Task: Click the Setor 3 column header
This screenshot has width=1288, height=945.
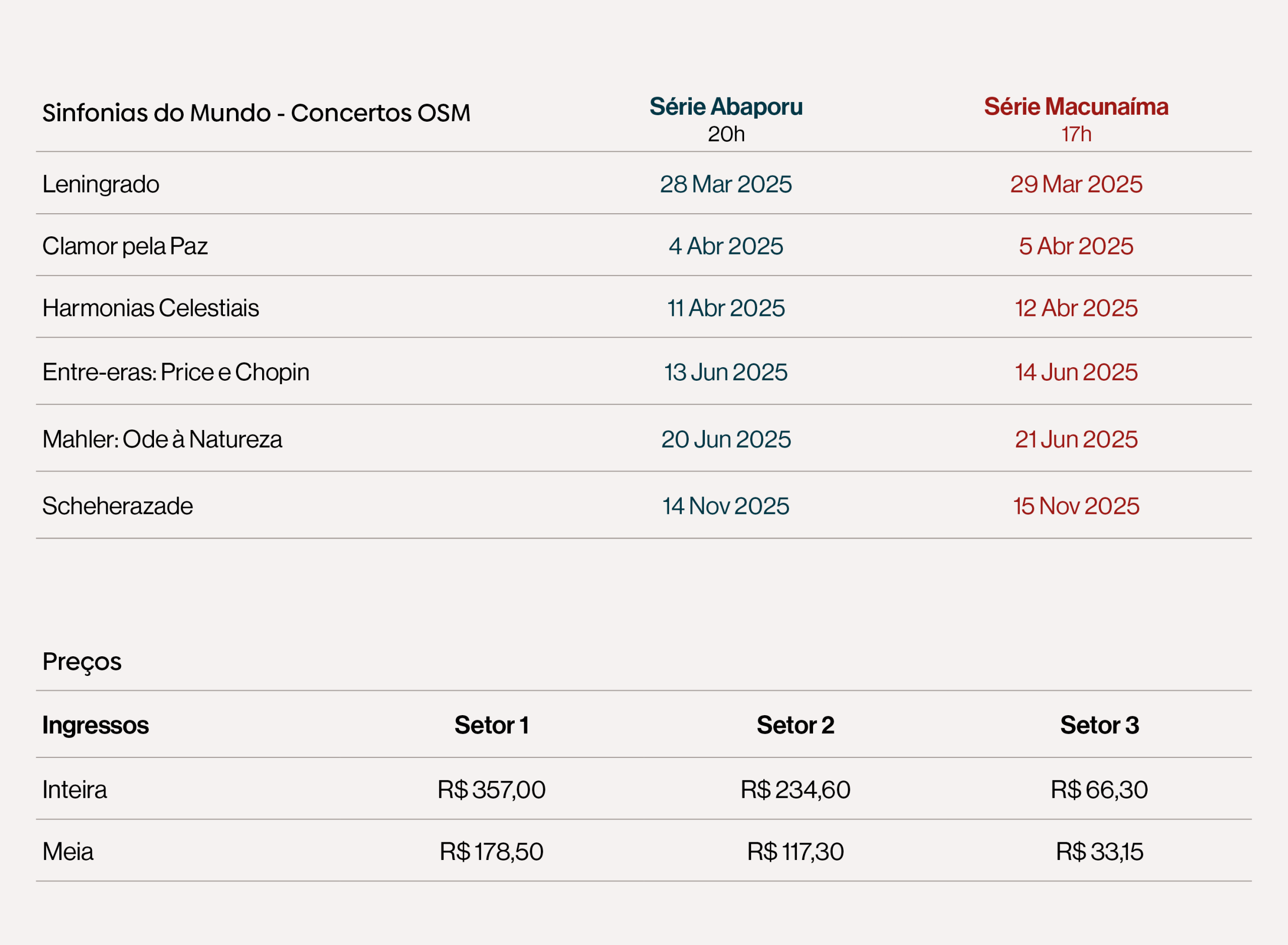Action: [1099, 725]
